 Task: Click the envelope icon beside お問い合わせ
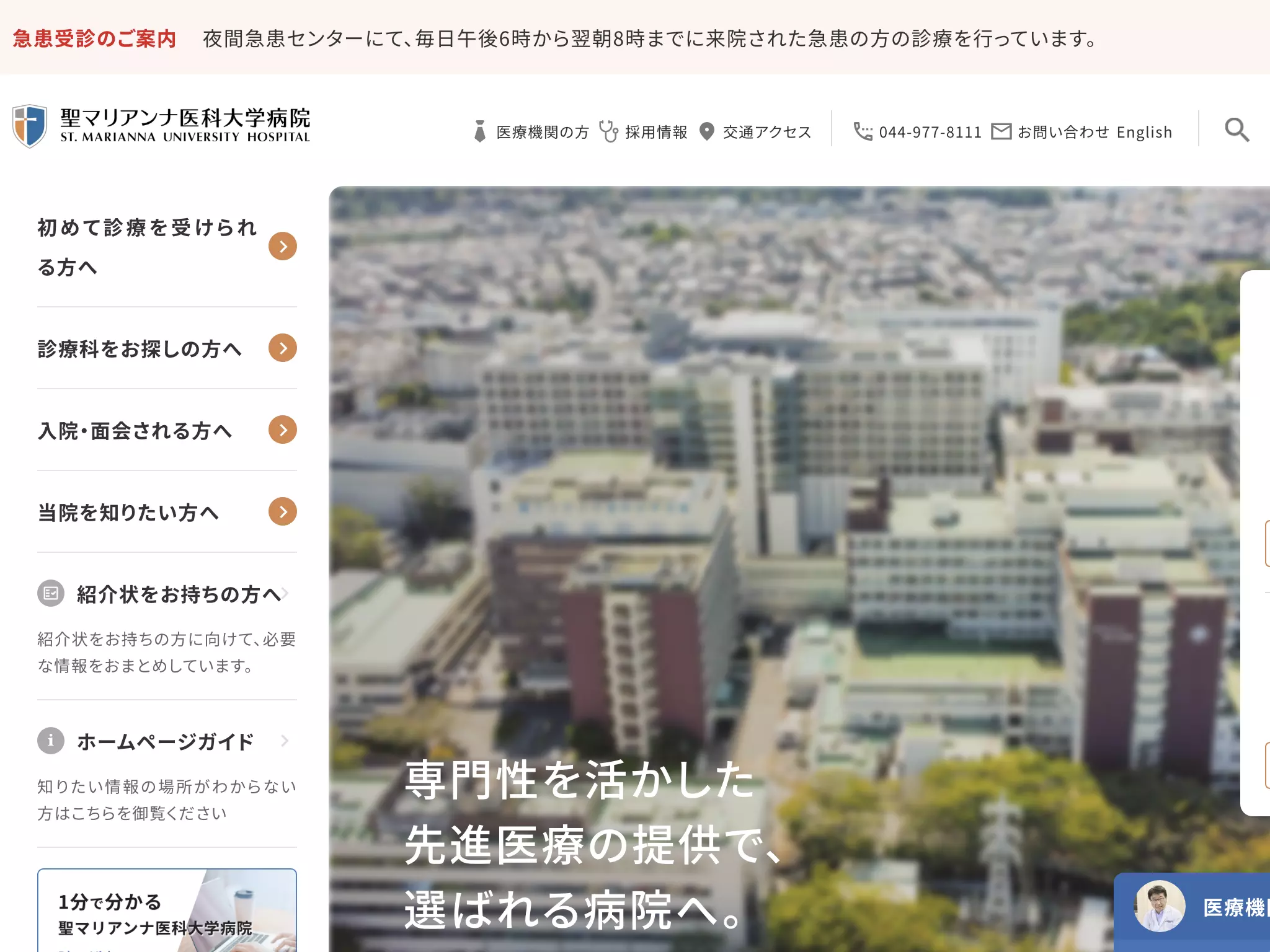click(x=1001, y=131)
